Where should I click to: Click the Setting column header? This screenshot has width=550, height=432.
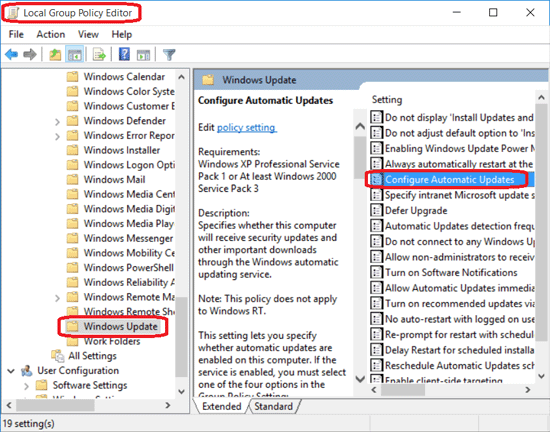[387, 100]
